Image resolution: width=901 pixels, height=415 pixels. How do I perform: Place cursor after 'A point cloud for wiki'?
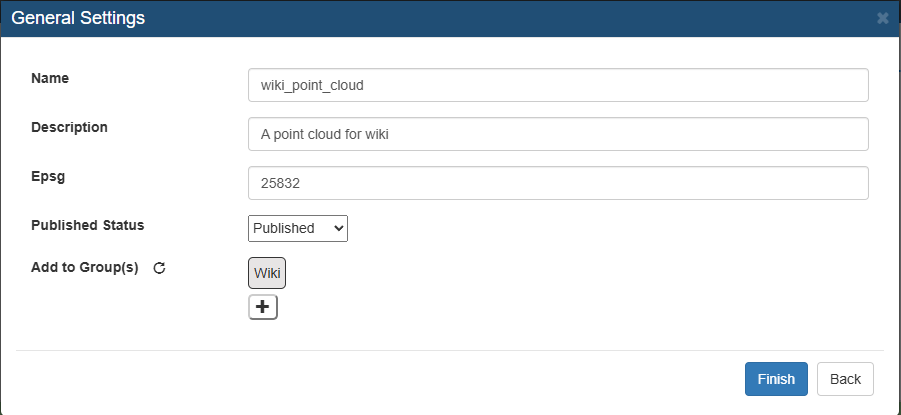[x=390, y=134]
